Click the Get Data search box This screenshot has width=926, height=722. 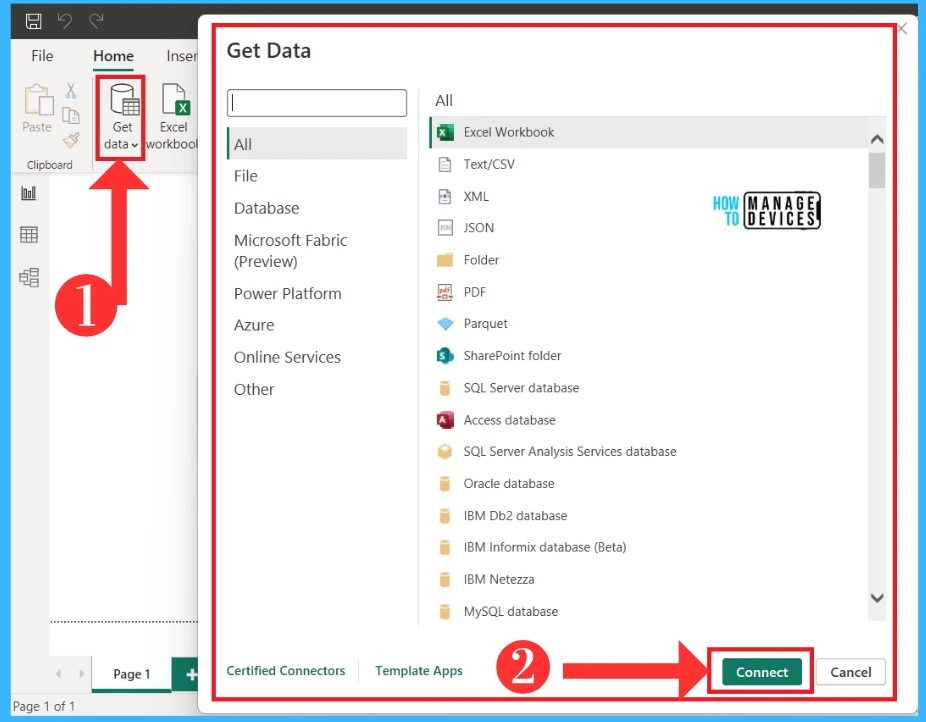tap(317, 103)
